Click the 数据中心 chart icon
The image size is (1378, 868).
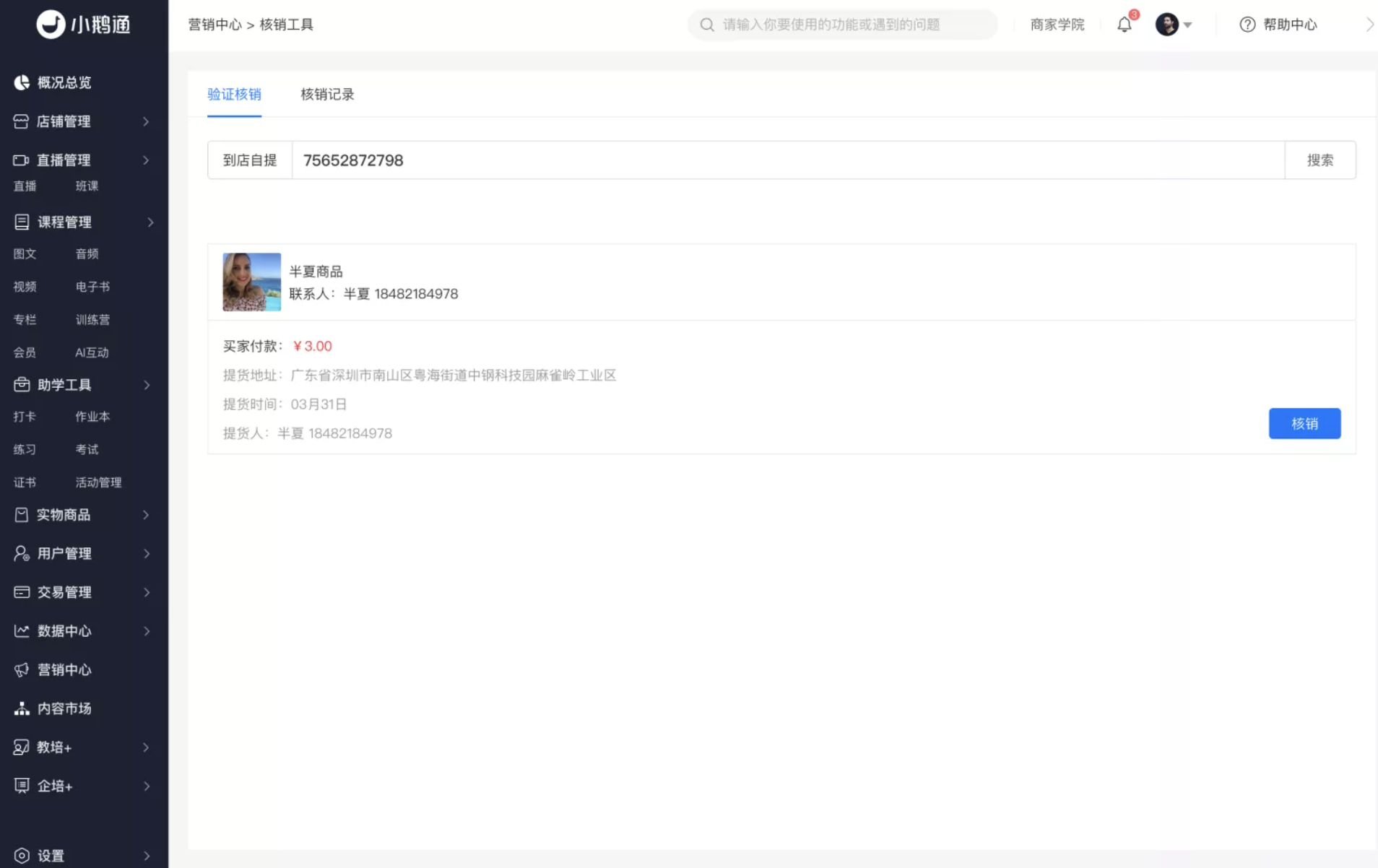(x=22, y=631)
